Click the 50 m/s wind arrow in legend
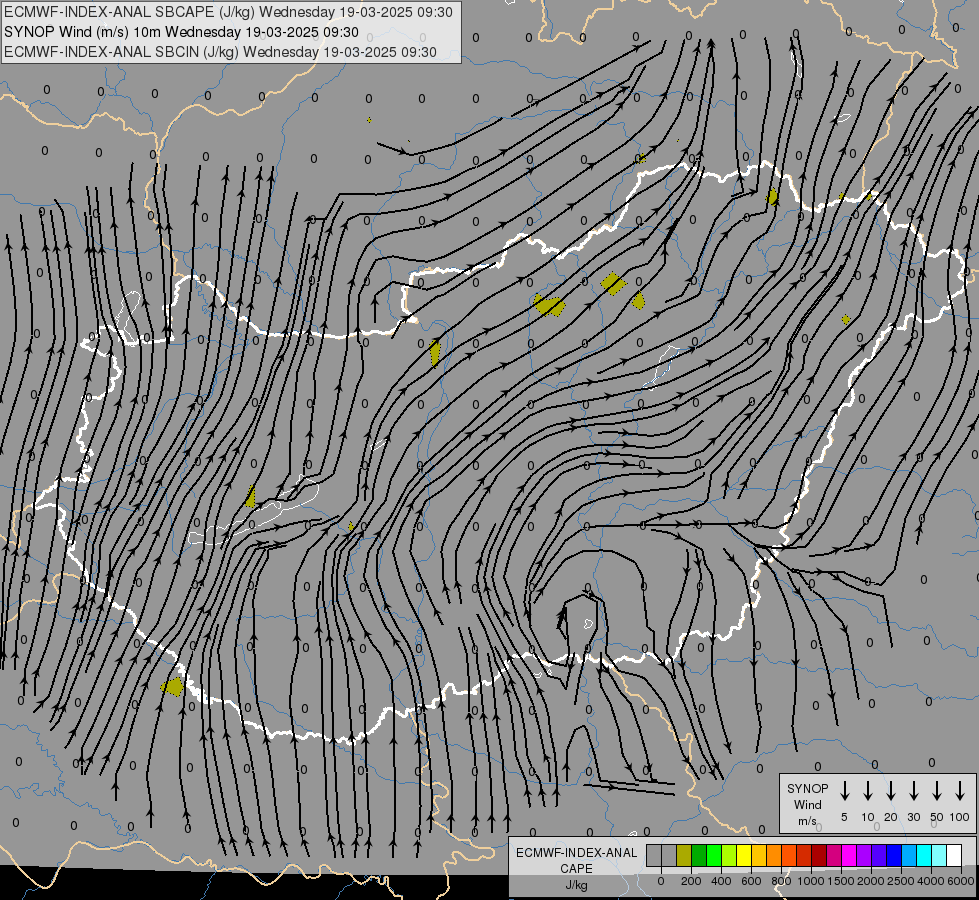The width and height of the screenshot is (979, 900). (937, 791)
